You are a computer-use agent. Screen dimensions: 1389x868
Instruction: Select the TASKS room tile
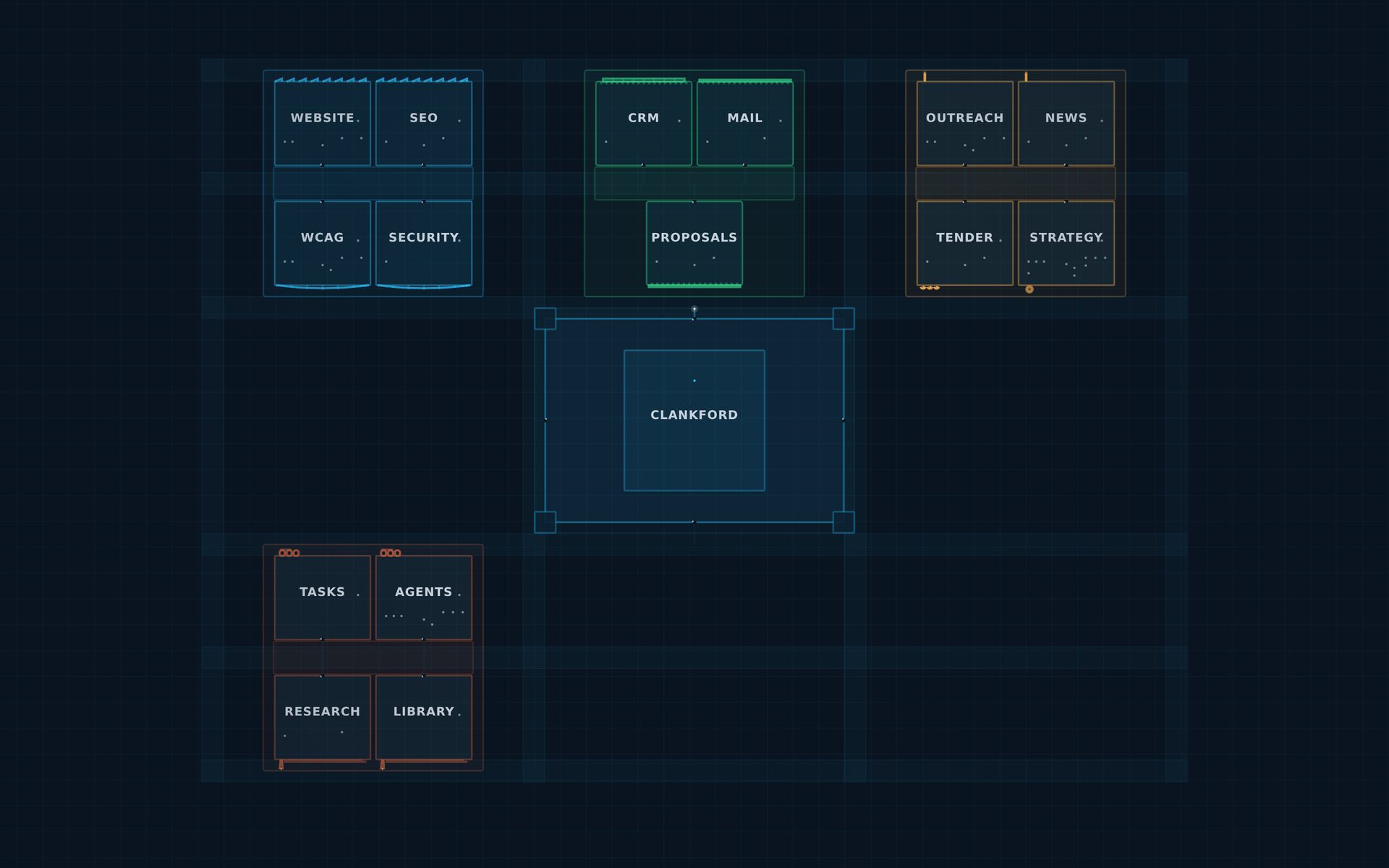coord(323,597)
